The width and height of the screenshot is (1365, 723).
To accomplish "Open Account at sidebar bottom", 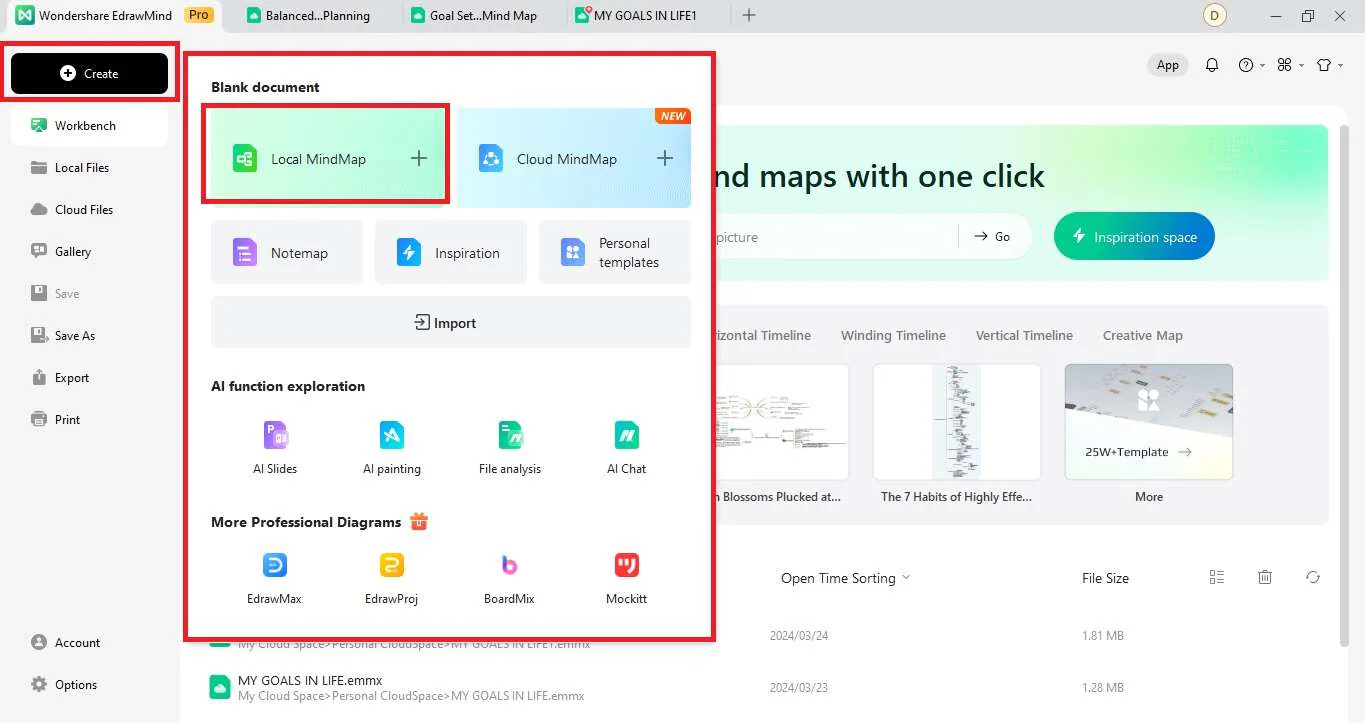I will point(66,643).
